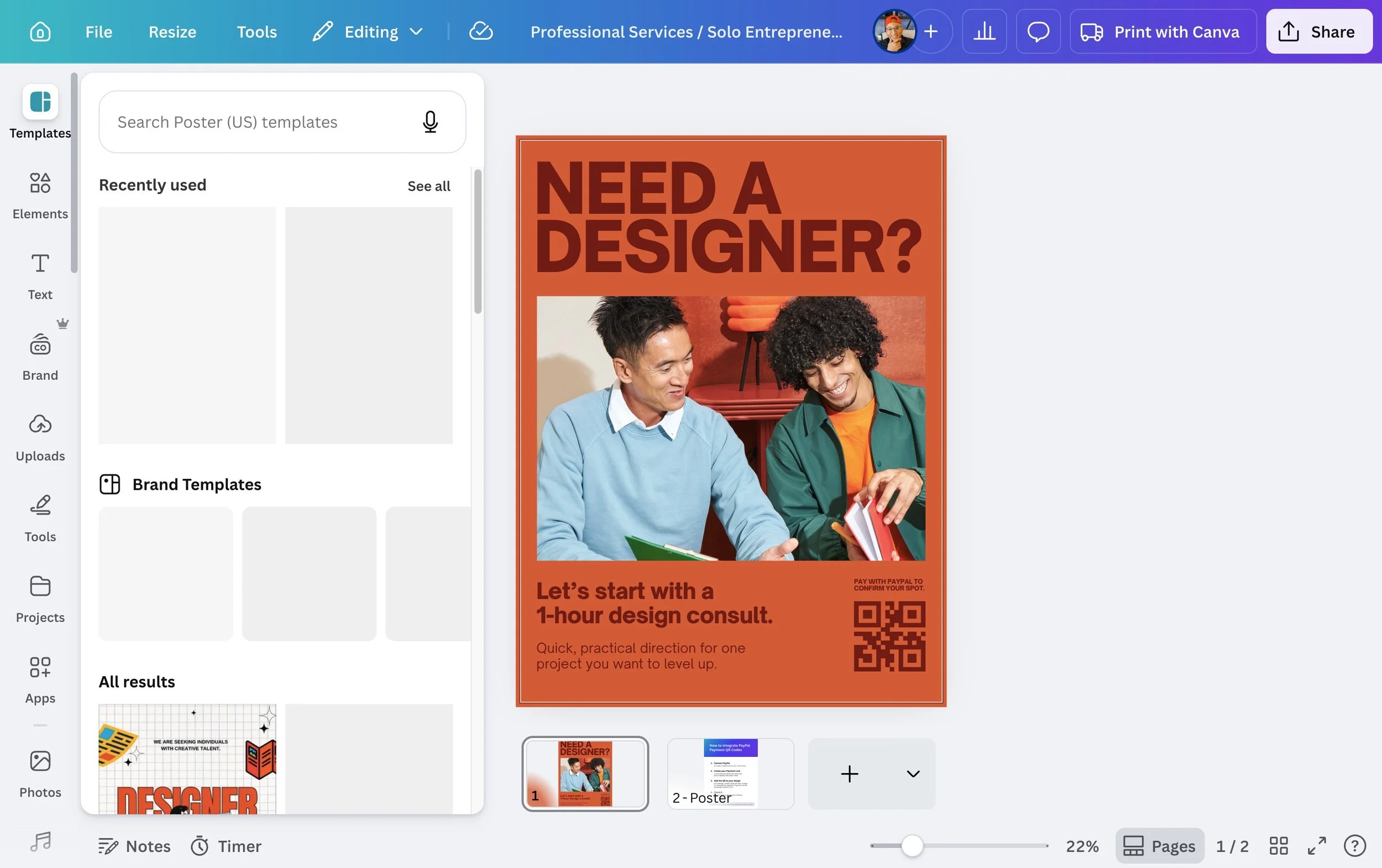Screen dimensions: 1382x868
Task: Click the Share button
Action: point(1318,32)
